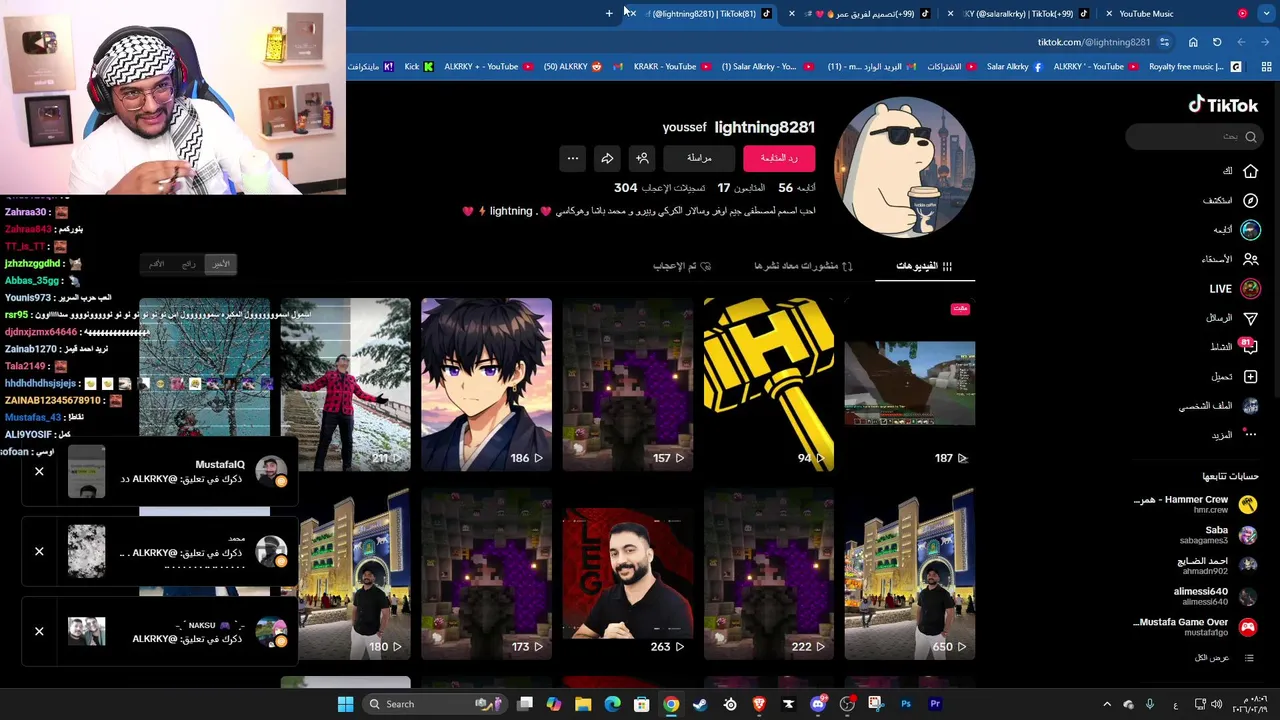Open Discord from the taskbar
The height and width of the screenshot is (720, 1280).
point(818,704)
